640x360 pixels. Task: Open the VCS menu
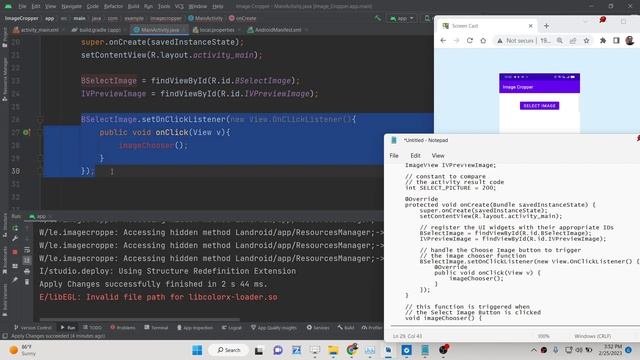click(x=179, y=7)
